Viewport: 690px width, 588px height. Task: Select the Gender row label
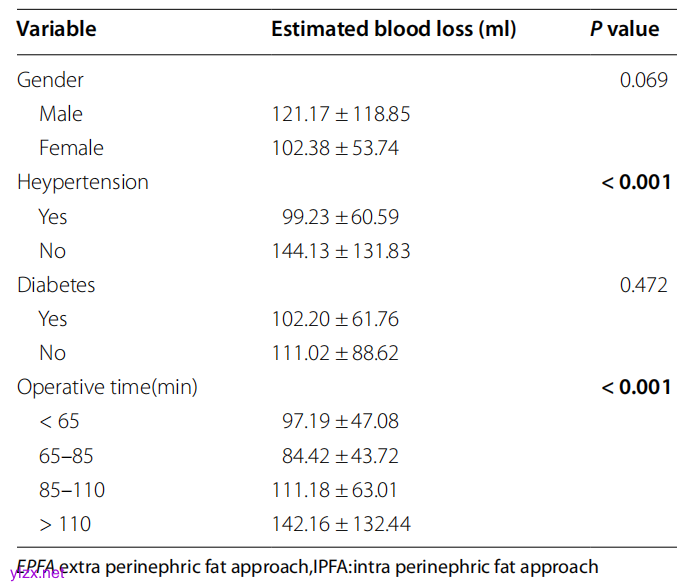pyautogui.click(x=50, y=80)
